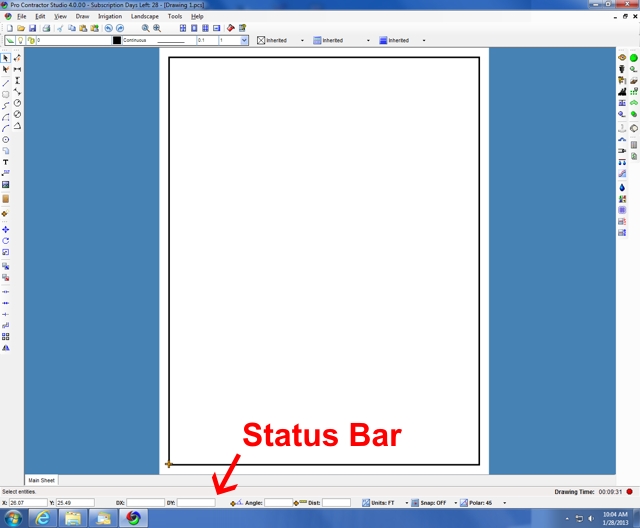The height and width of the screenshot is (528, 640).
Task: Select the Text tool in left toolbar
Action: click(x=6, y=162)
